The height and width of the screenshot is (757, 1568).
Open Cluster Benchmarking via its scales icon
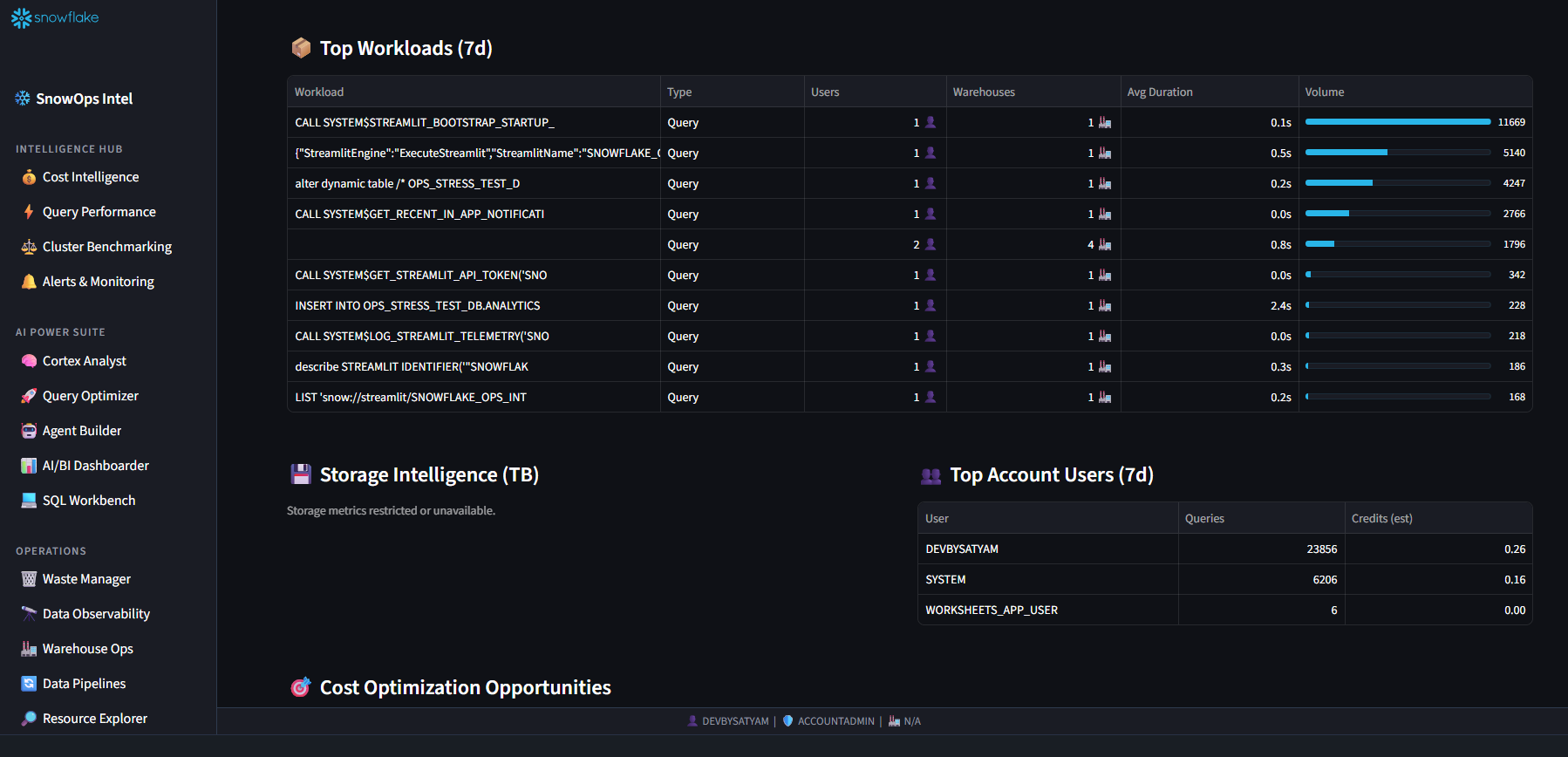29,247
